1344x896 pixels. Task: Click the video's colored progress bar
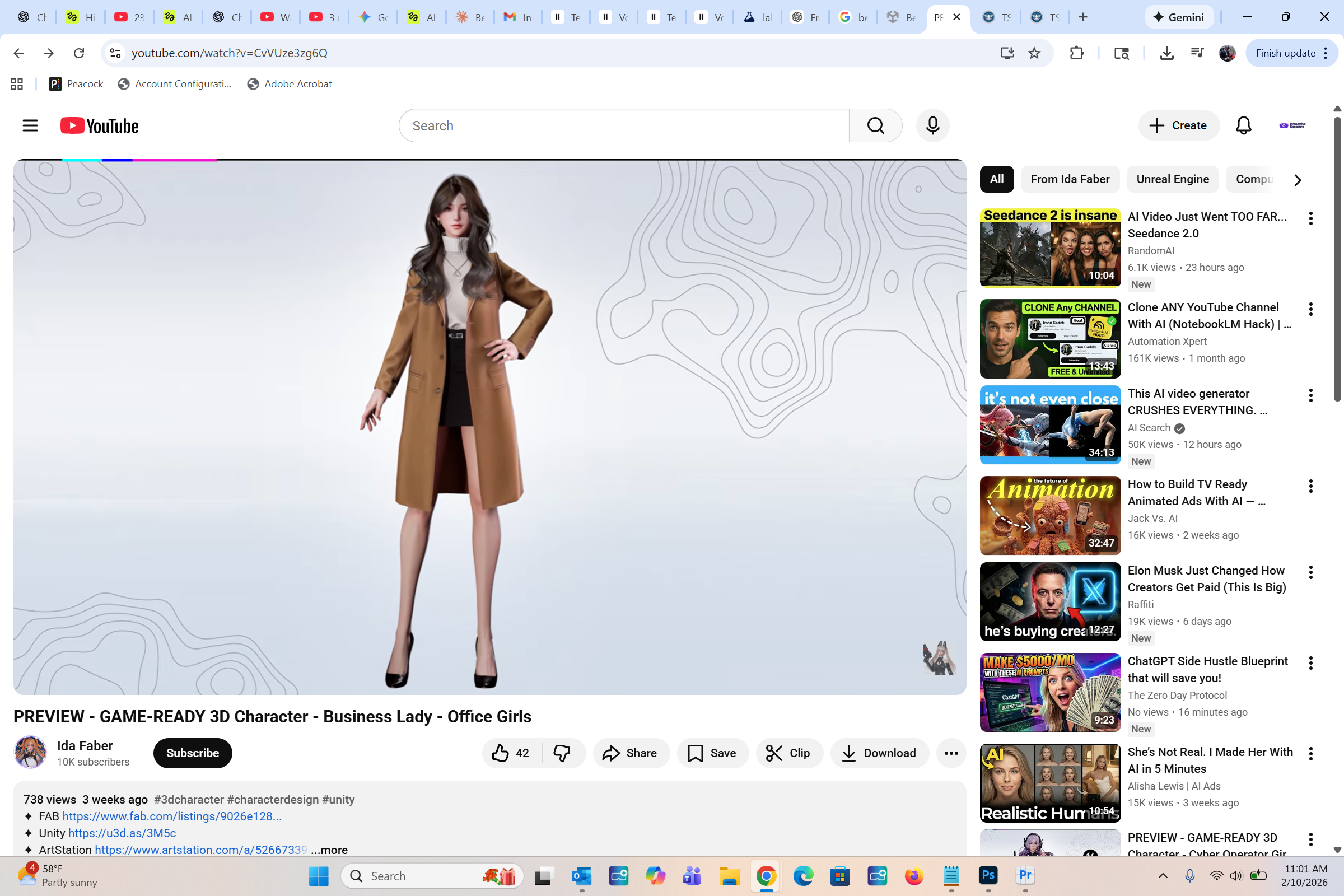tap(139, 160)
